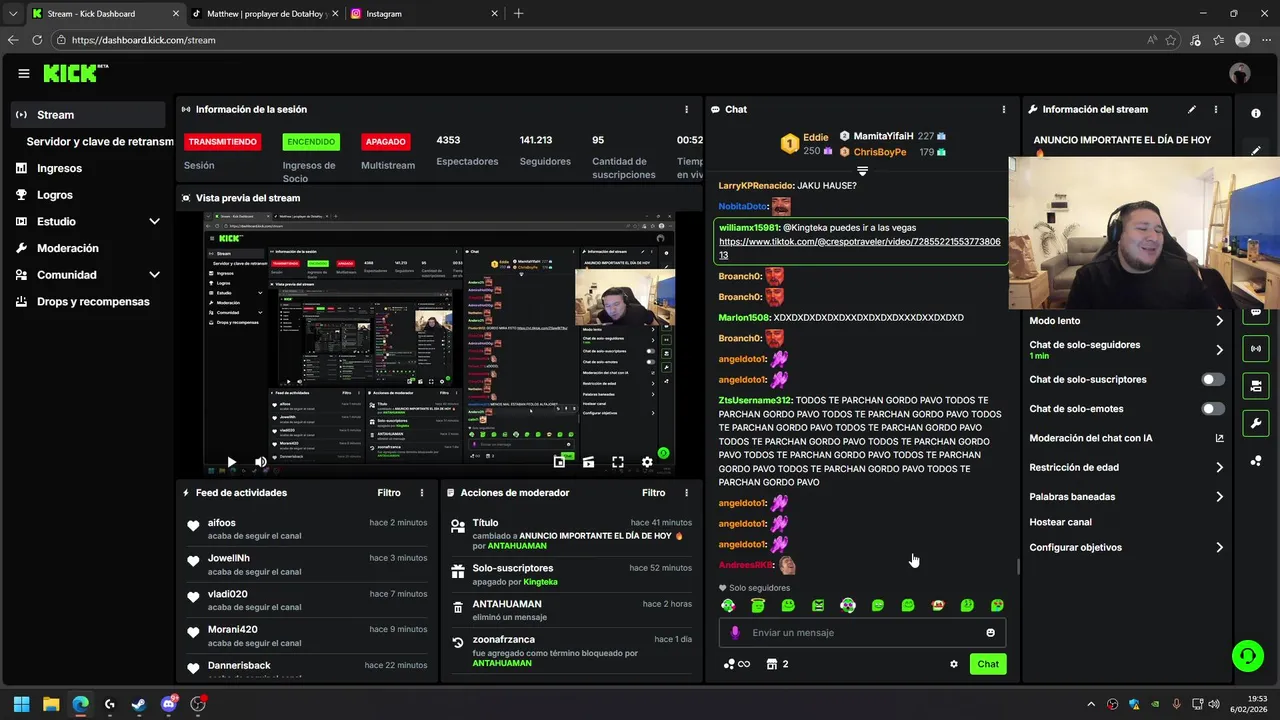This screenshot has height=720, width=1280.
Task: Expand the Comunidad sidebar section
Action: point(154,275)
